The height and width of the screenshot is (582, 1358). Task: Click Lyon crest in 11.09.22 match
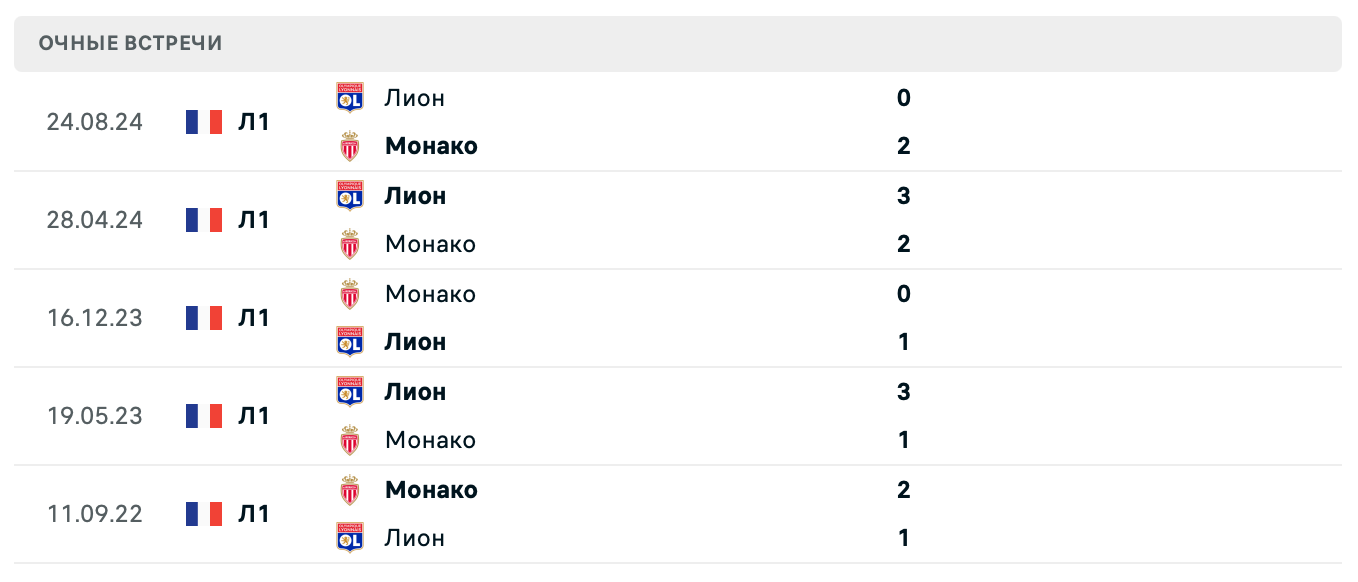pyautogui.click(x=350, y=538)
